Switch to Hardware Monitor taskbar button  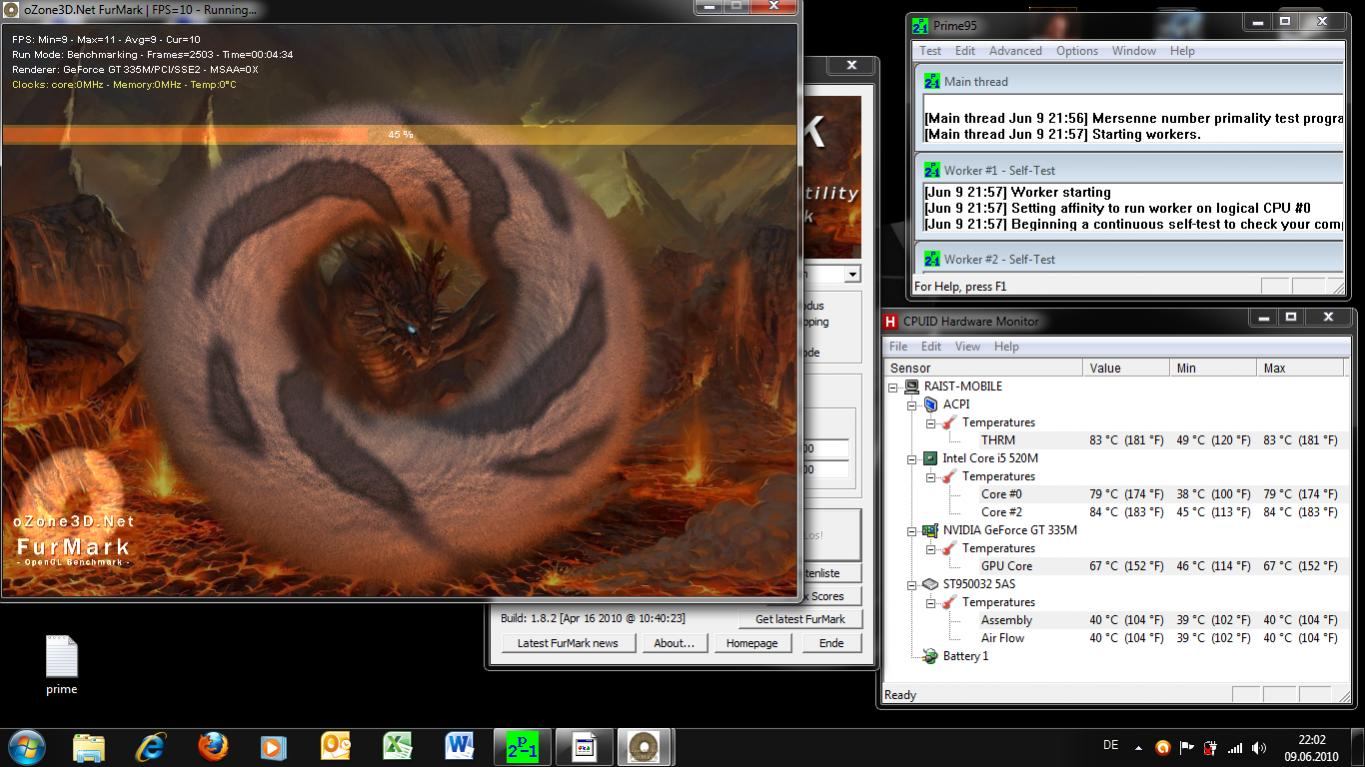tap(583, 747)
